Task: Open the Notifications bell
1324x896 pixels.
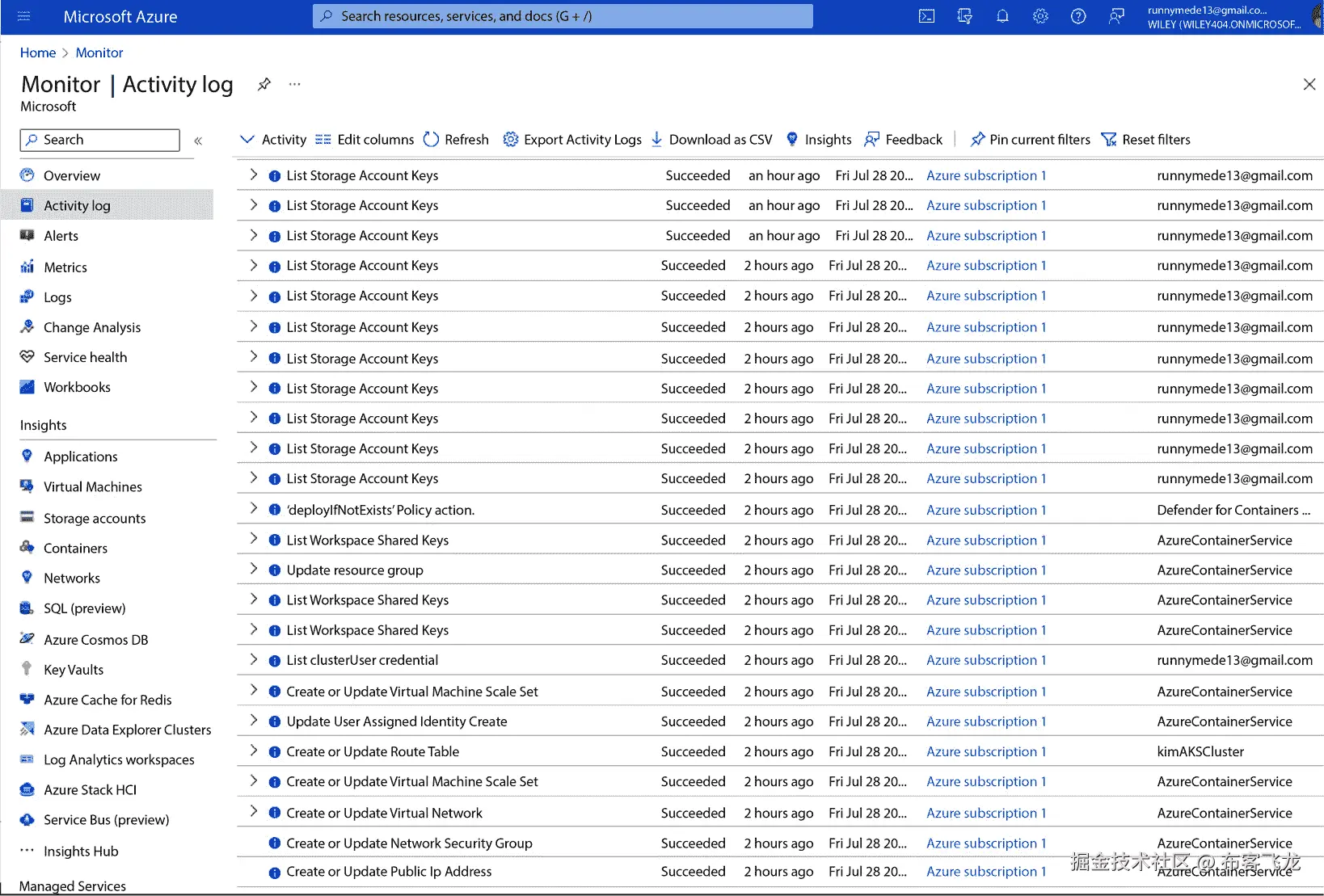Action: (x=1002, y=16)
